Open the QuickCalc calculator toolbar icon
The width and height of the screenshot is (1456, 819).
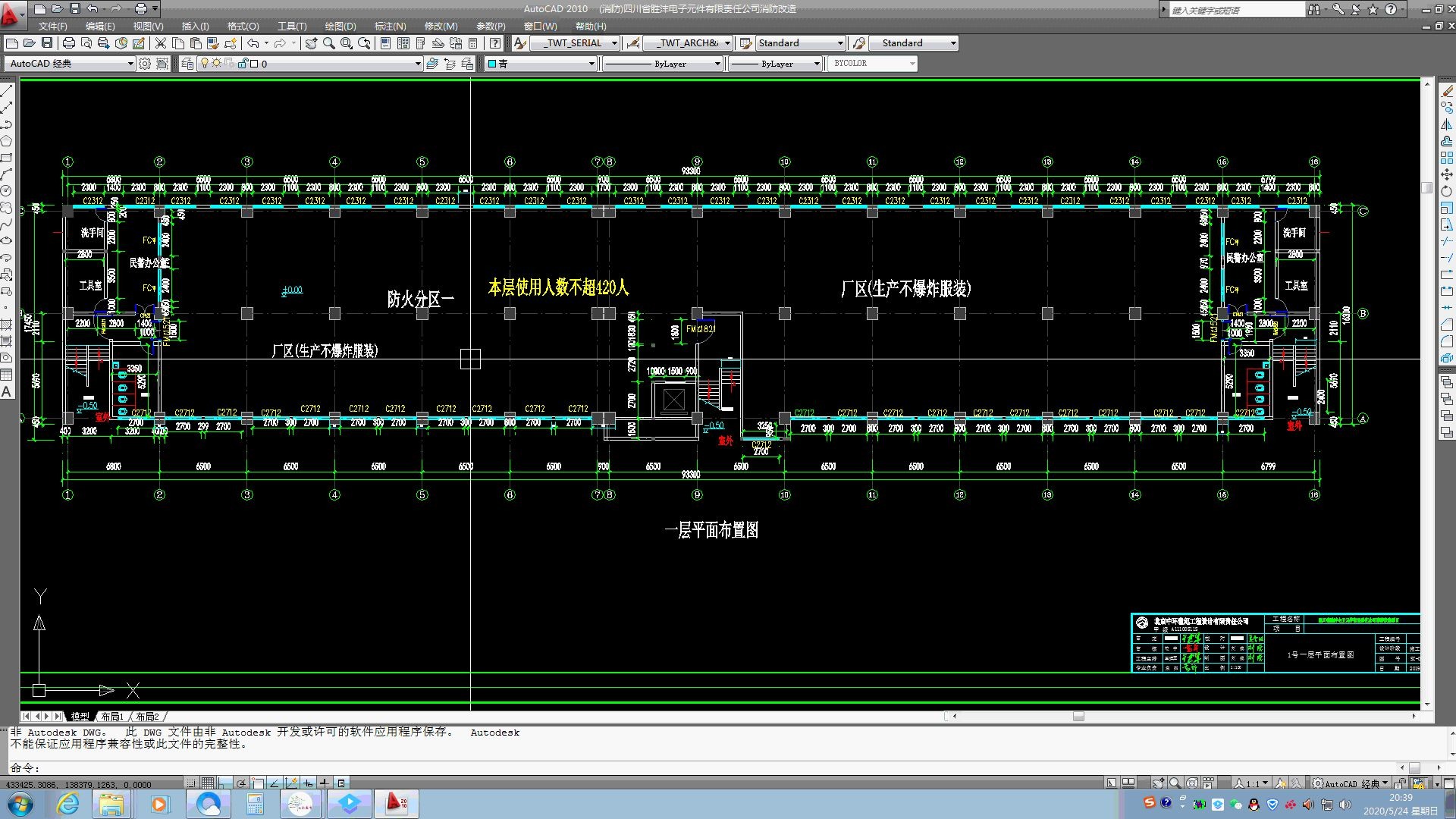point(473,43)
